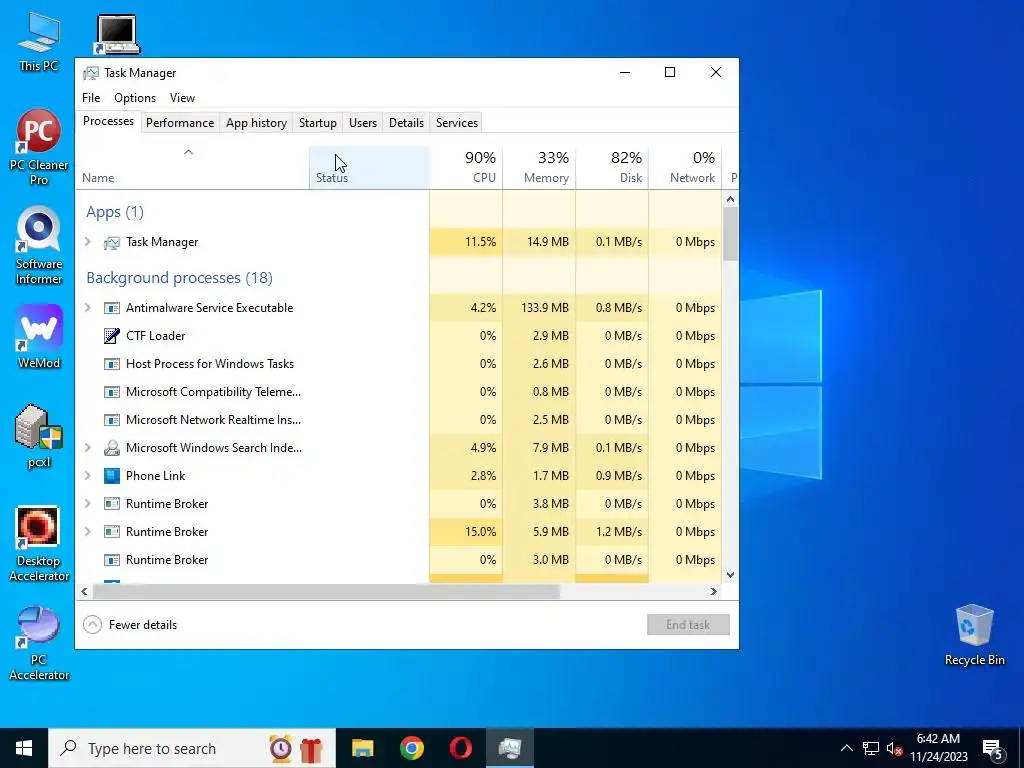Expand the Phone Link process

pos(88,475)
